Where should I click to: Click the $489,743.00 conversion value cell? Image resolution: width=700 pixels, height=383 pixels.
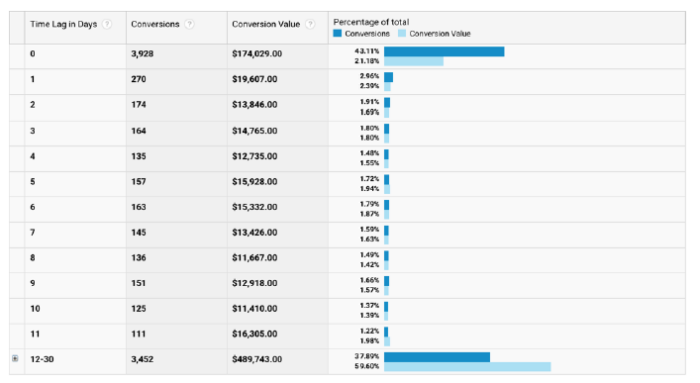(257, 359)
